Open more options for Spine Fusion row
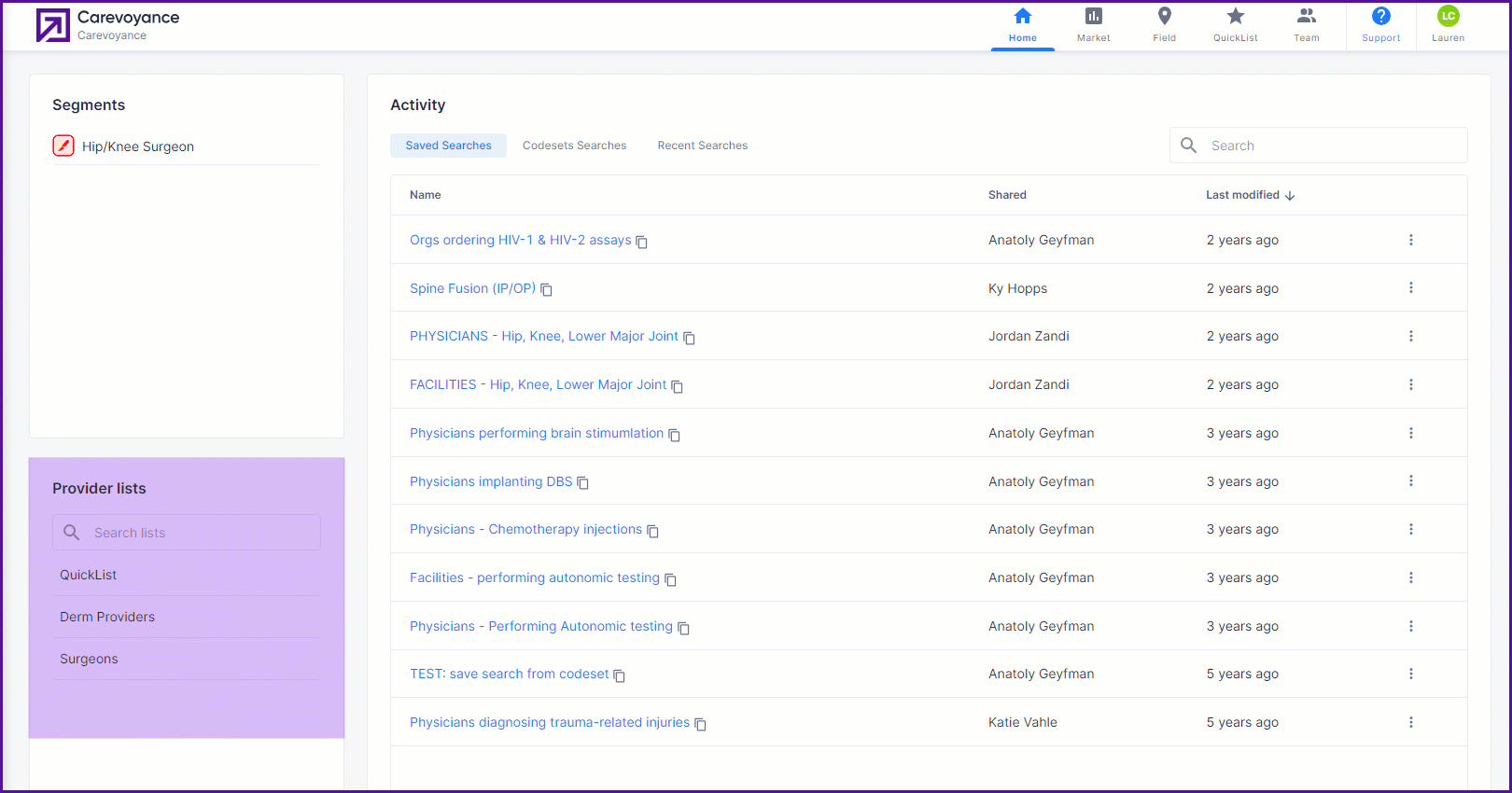The image size is (1512, 793). pos(1411,287)
